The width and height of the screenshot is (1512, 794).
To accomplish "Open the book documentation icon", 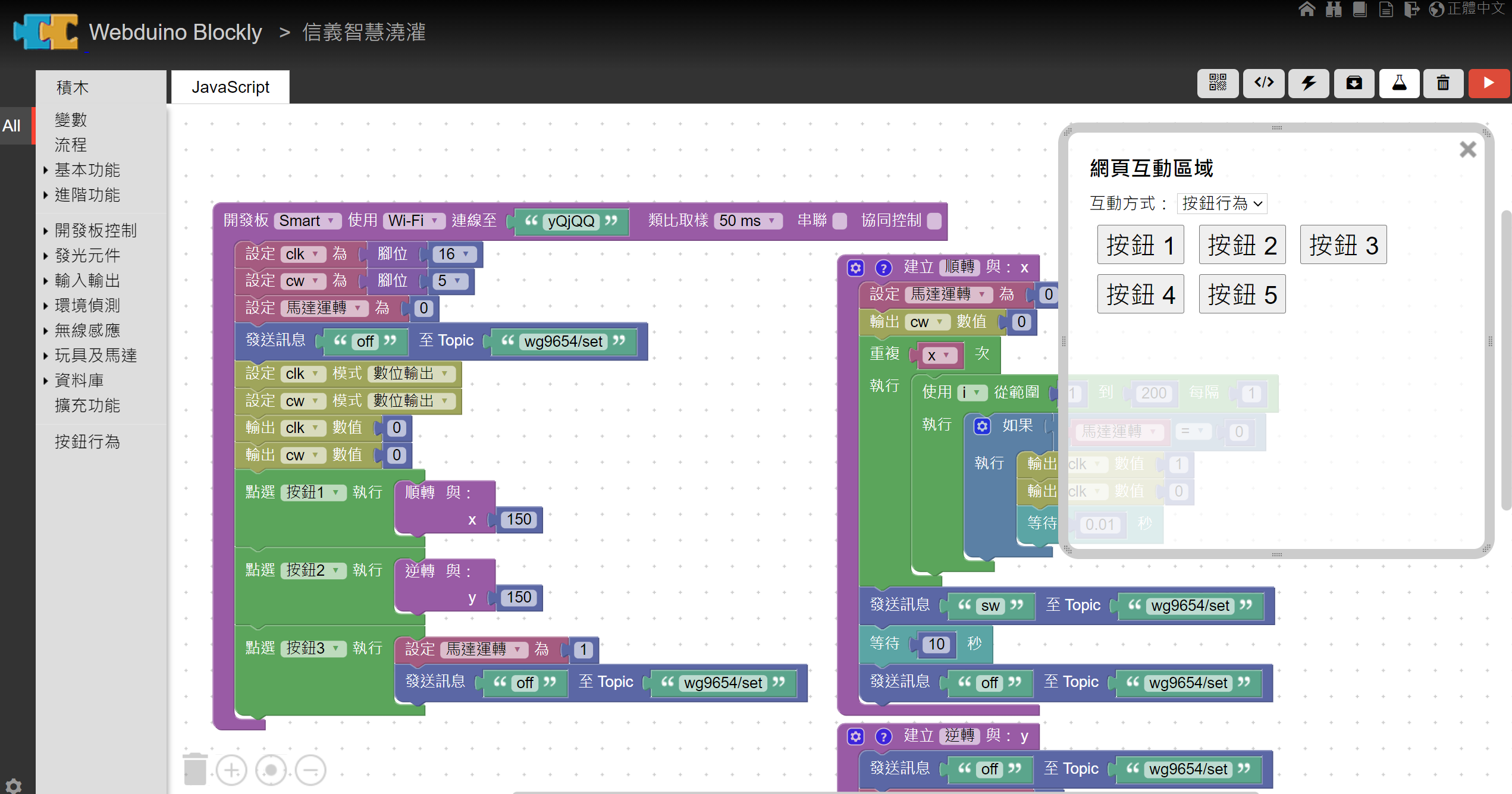I will click(1360, 9).
